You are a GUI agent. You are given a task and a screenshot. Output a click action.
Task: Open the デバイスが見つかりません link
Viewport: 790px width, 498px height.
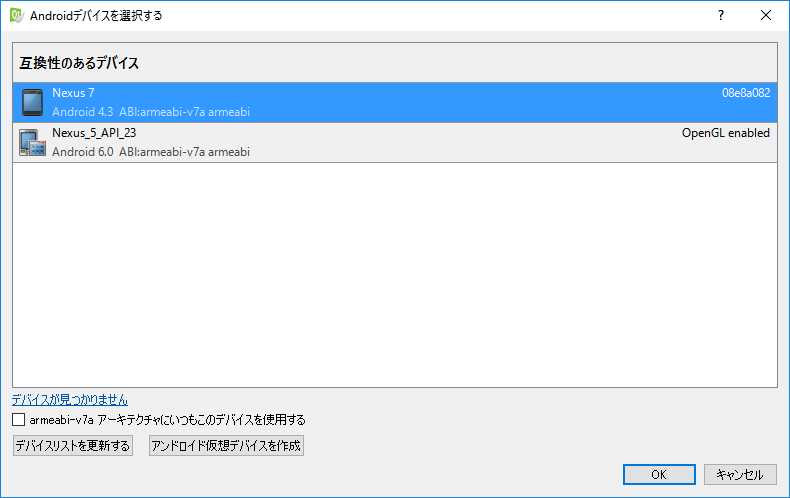[x=70, y=400]
